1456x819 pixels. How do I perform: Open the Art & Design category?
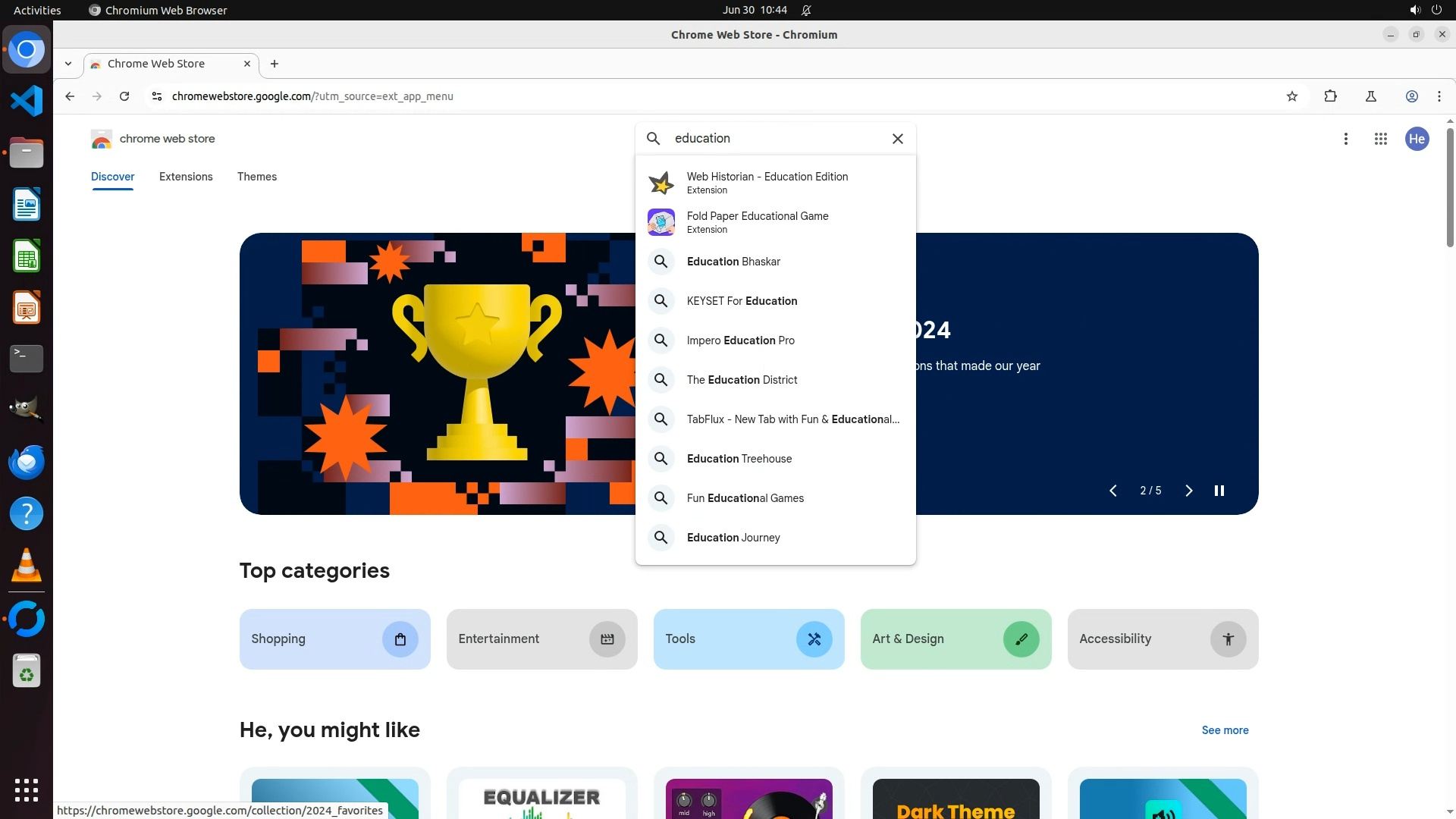coord(955,639)
